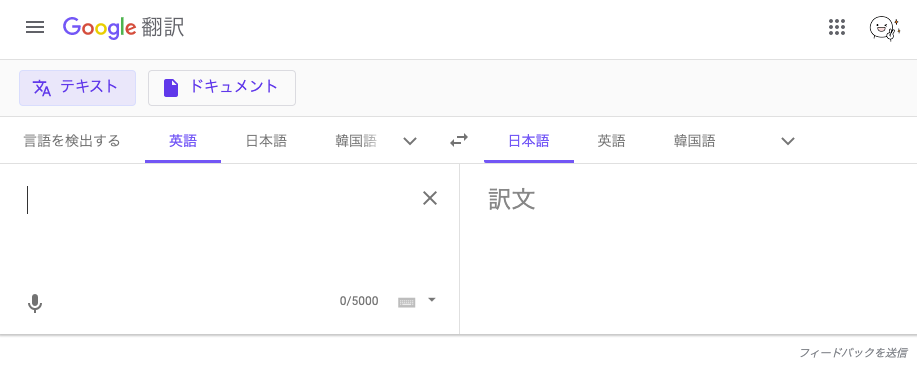This screenshot has width=917, height=368.
Task: Choose 英語 as target language
Action: coord(612,141)
